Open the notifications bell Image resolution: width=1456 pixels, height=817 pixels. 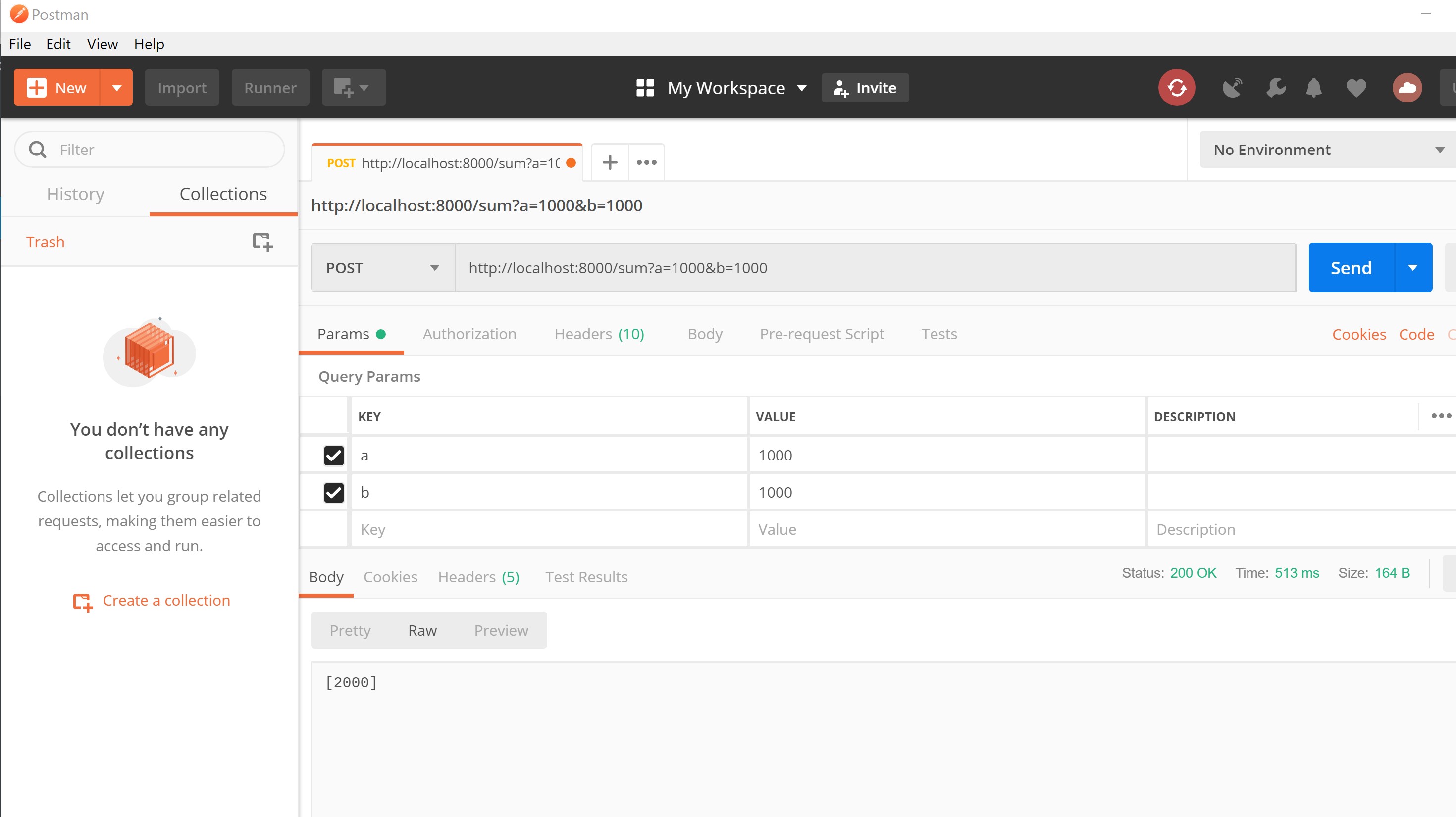tap(1313, 88)
